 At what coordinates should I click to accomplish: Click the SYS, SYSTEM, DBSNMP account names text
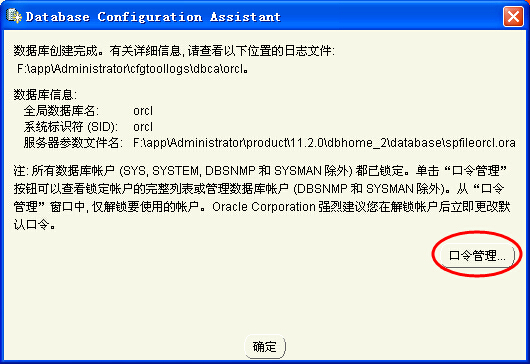(x=189, y=171)
